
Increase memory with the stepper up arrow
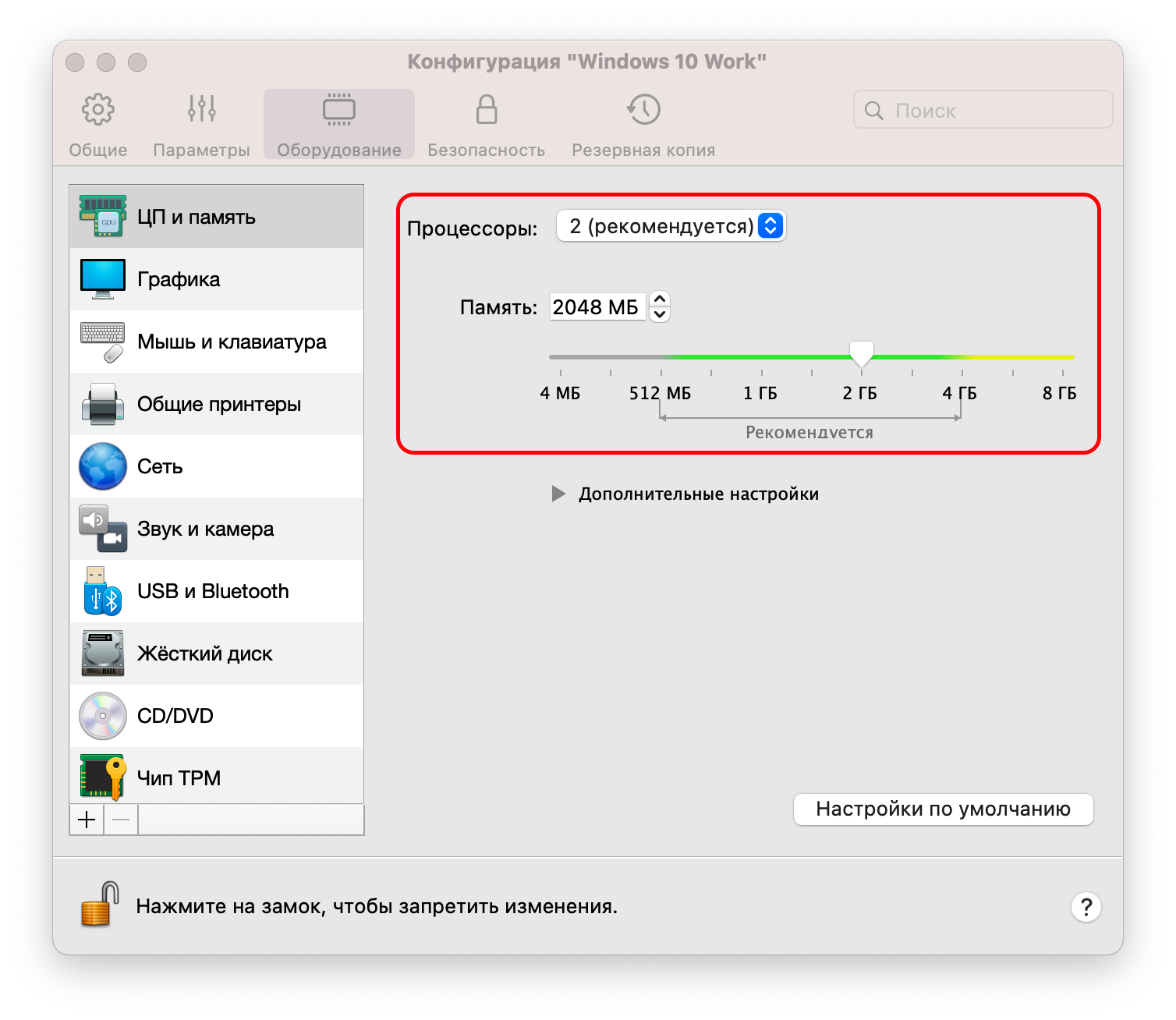(x=660, y=299)
